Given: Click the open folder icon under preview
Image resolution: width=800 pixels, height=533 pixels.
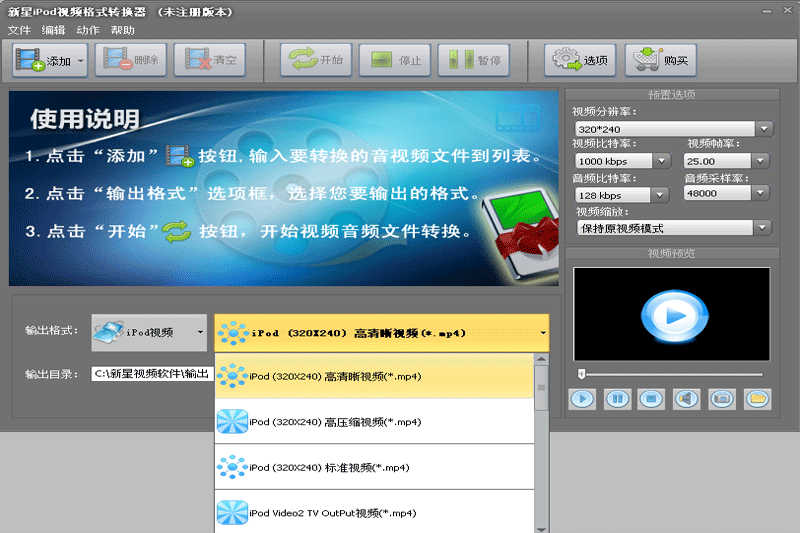Looking at the screenshot, I should [758, 399].
